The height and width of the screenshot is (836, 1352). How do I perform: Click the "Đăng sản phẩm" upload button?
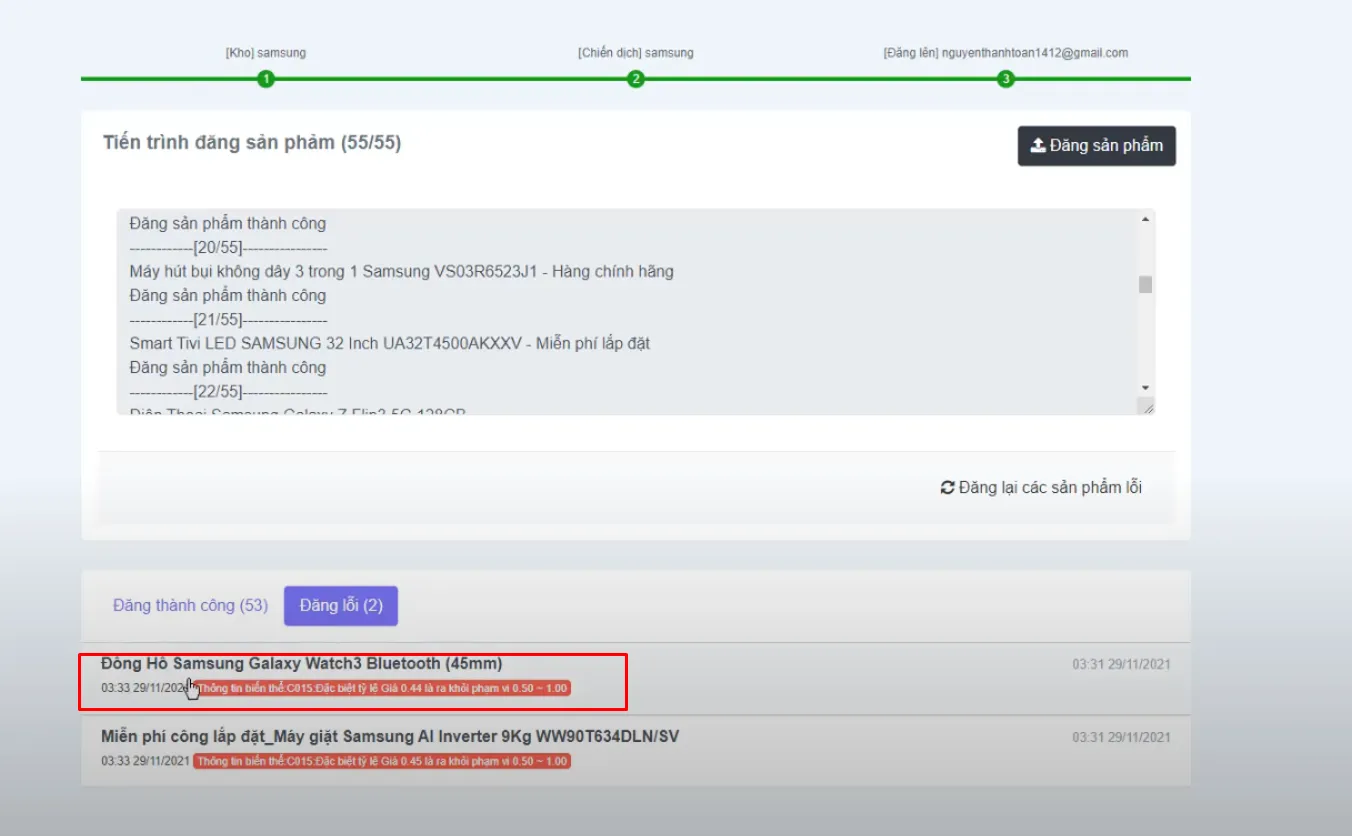pos(1096,146)
